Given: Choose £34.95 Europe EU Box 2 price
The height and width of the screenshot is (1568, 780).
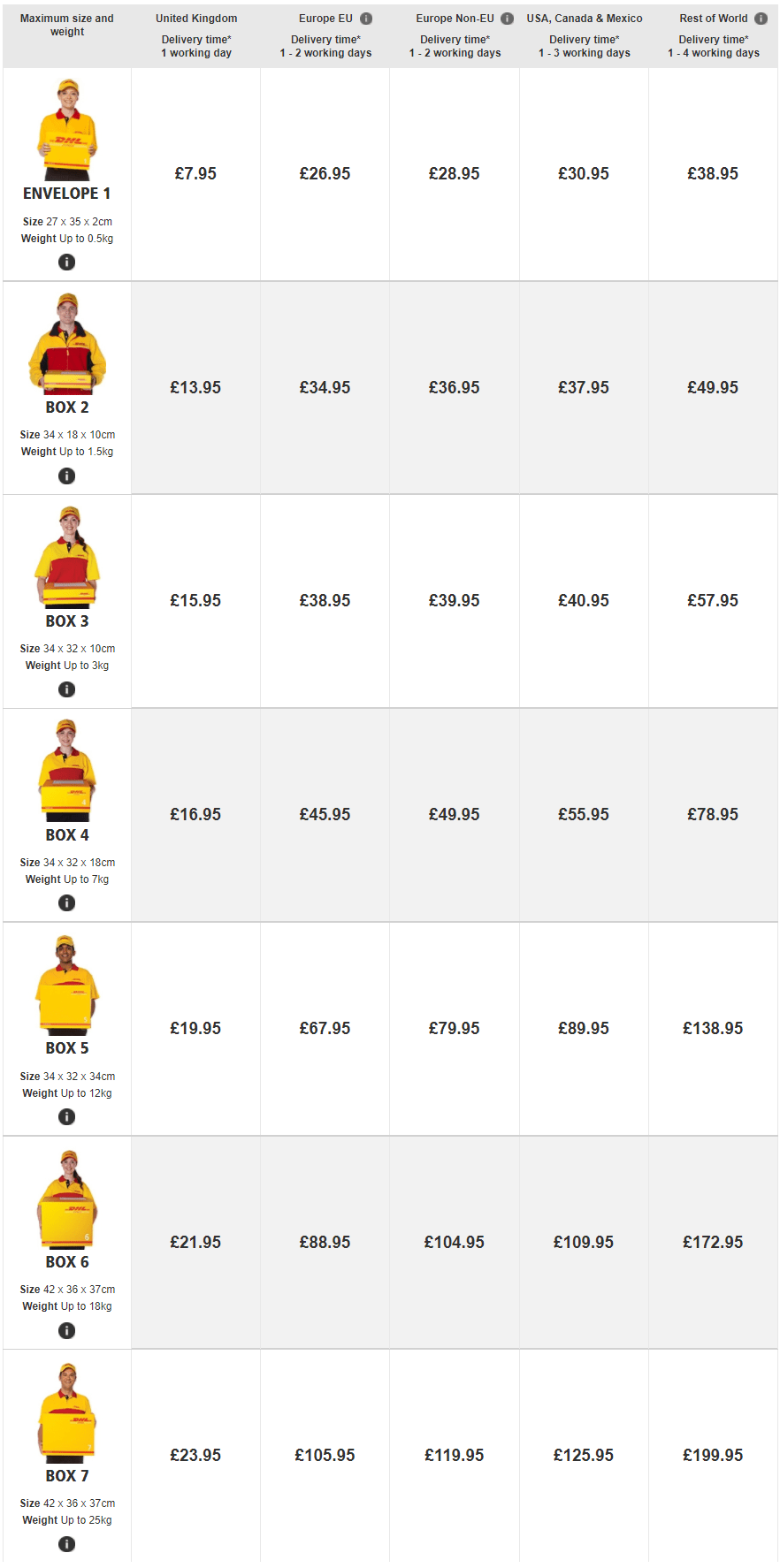Looking at the screenshot, I should point(325,388).
